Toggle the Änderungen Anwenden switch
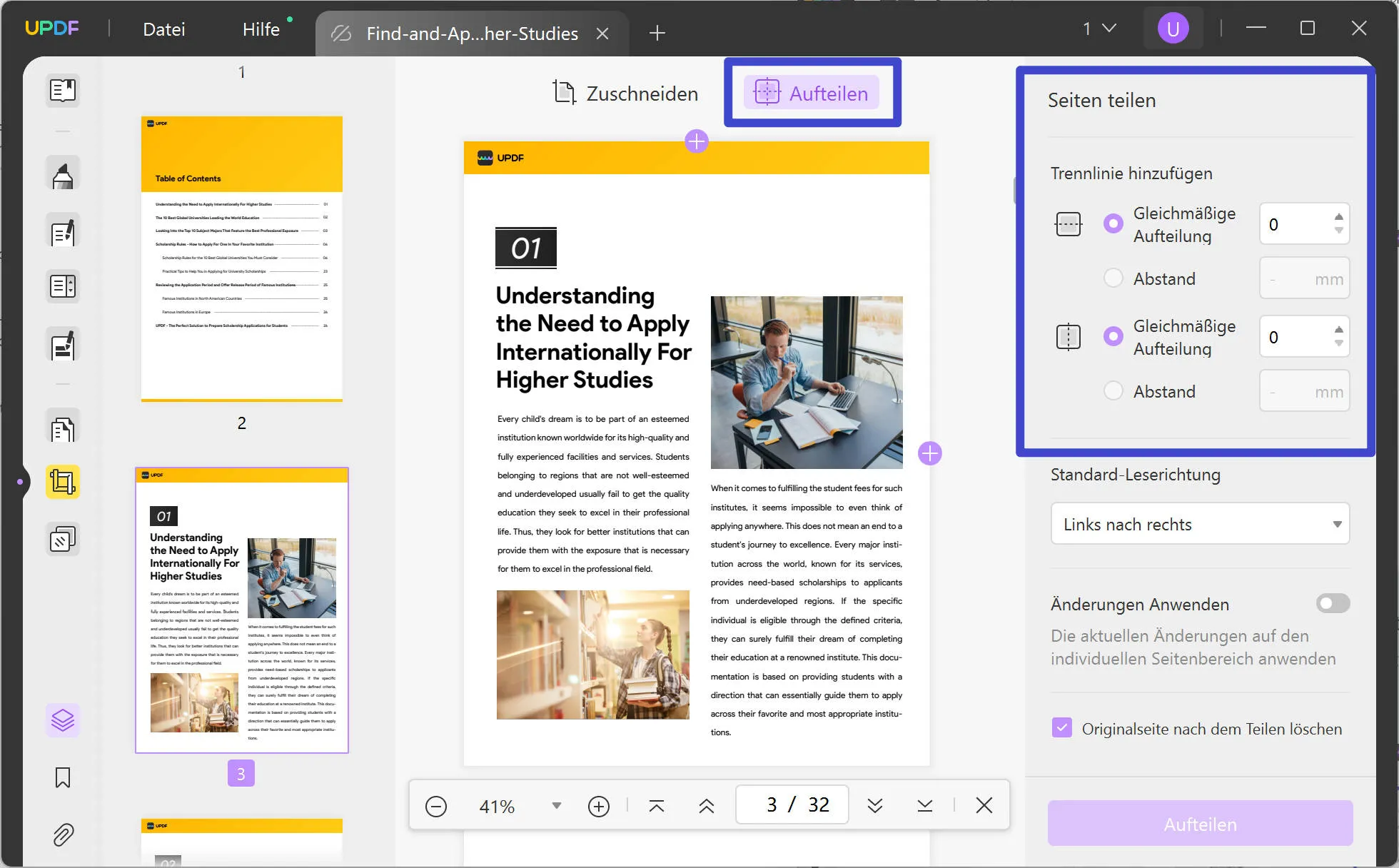This screenshot has height=868, width=1399. click(x=1333, y=604)
